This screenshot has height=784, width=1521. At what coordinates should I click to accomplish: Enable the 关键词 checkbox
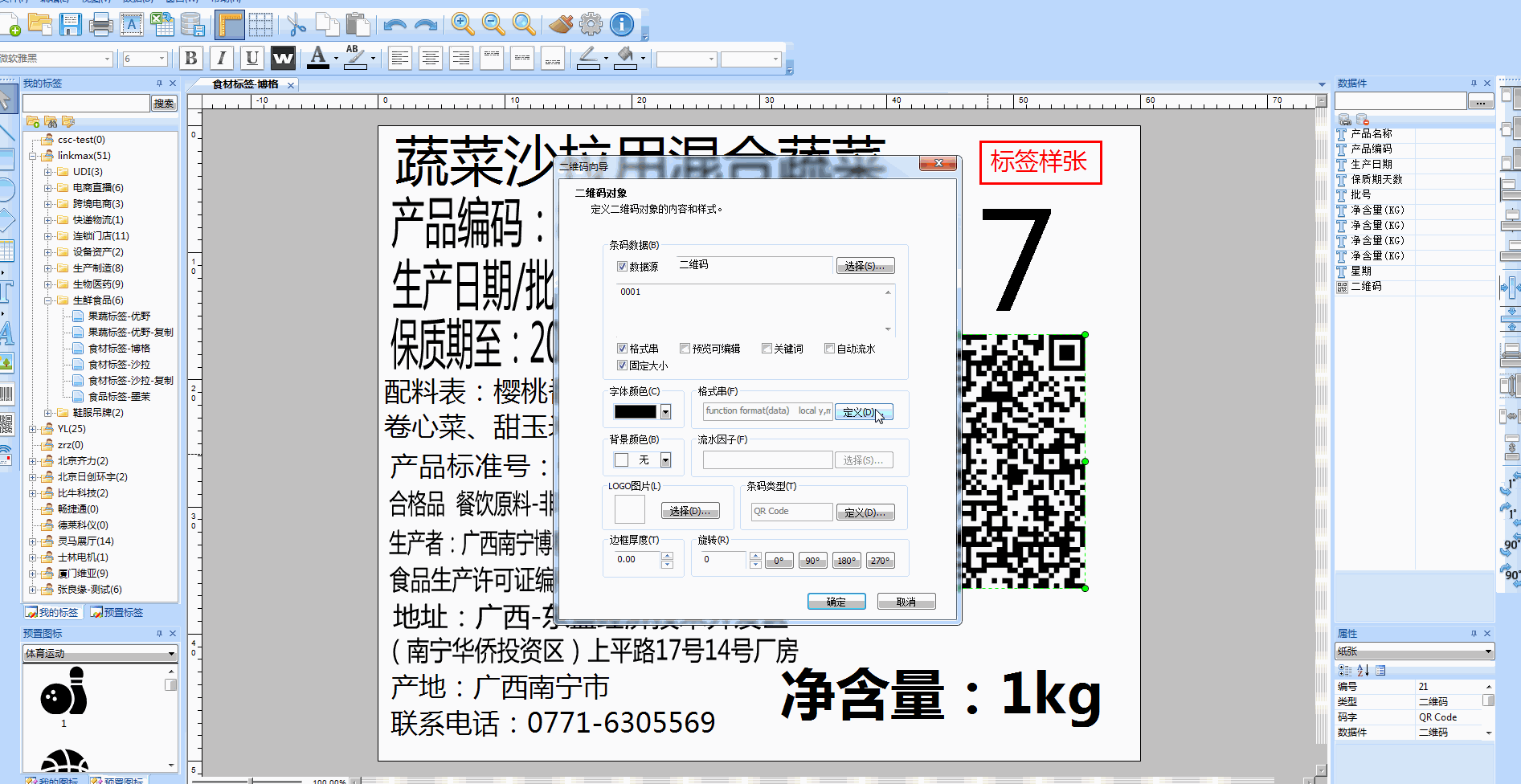767,349
